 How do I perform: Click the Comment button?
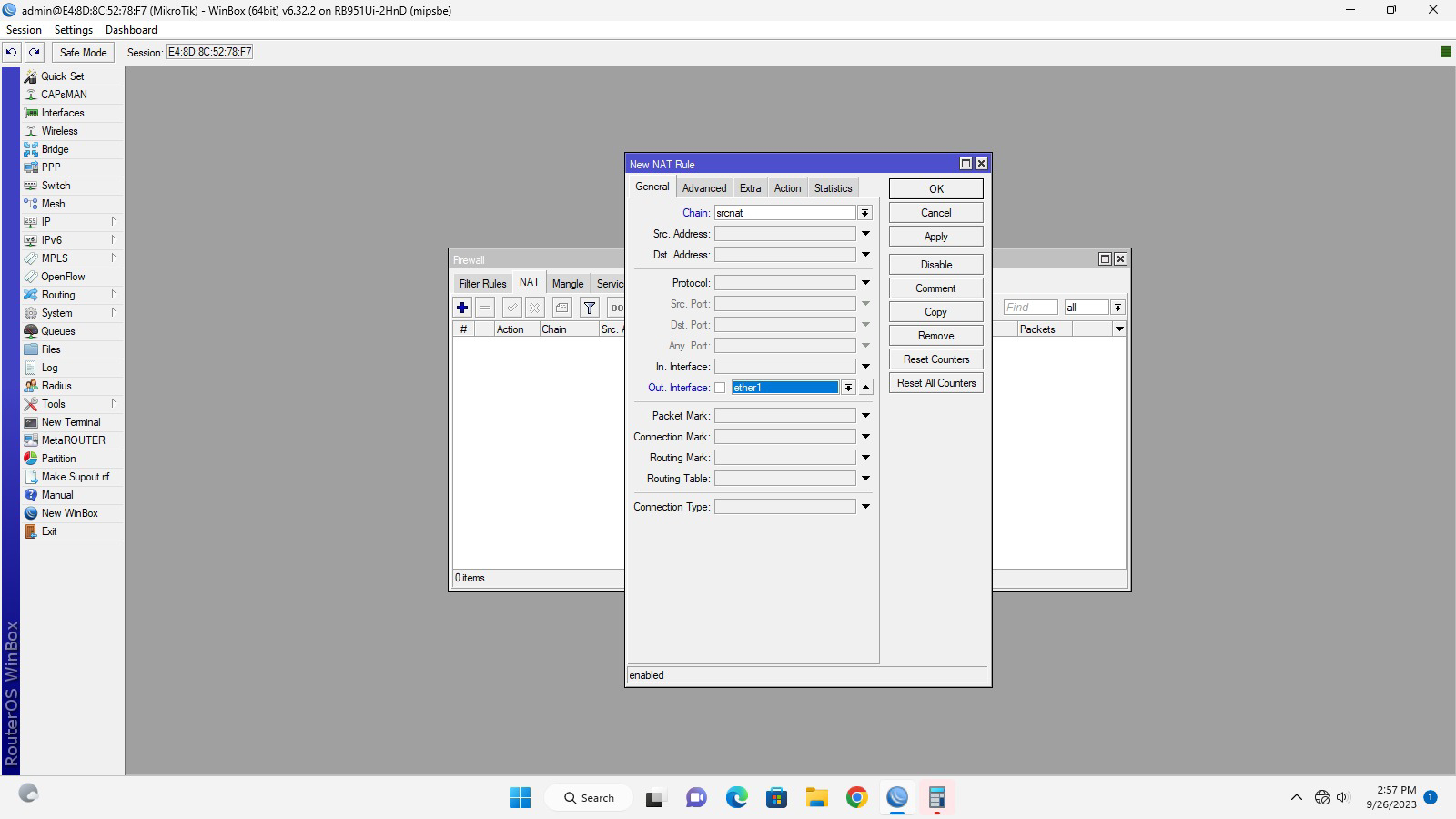[x=935, y=288]
